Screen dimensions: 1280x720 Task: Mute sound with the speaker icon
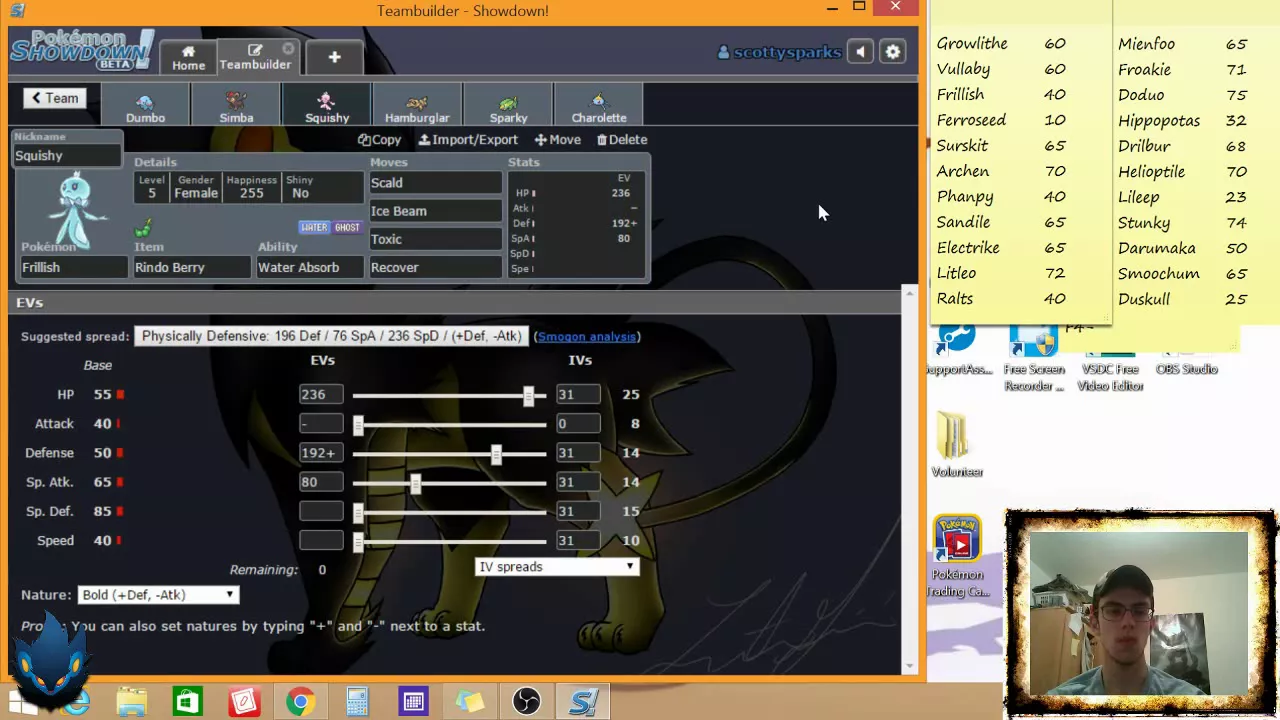tap(860, 52)
